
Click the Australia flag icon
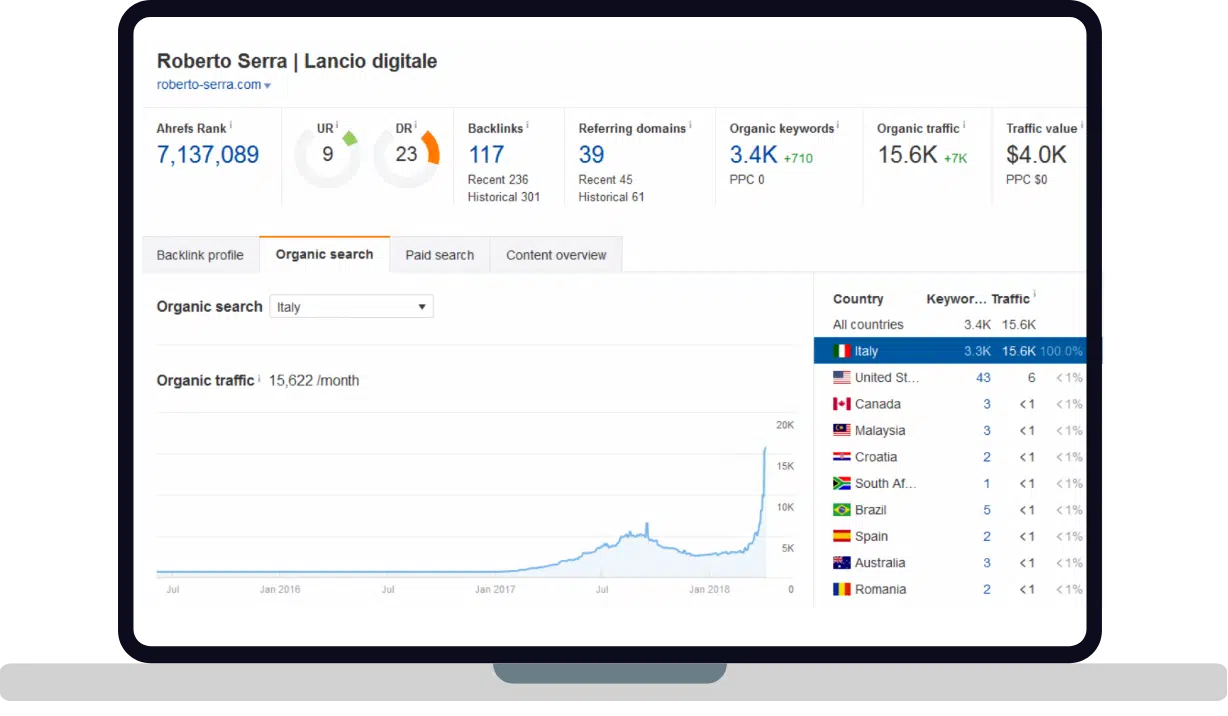pos(842,563)
